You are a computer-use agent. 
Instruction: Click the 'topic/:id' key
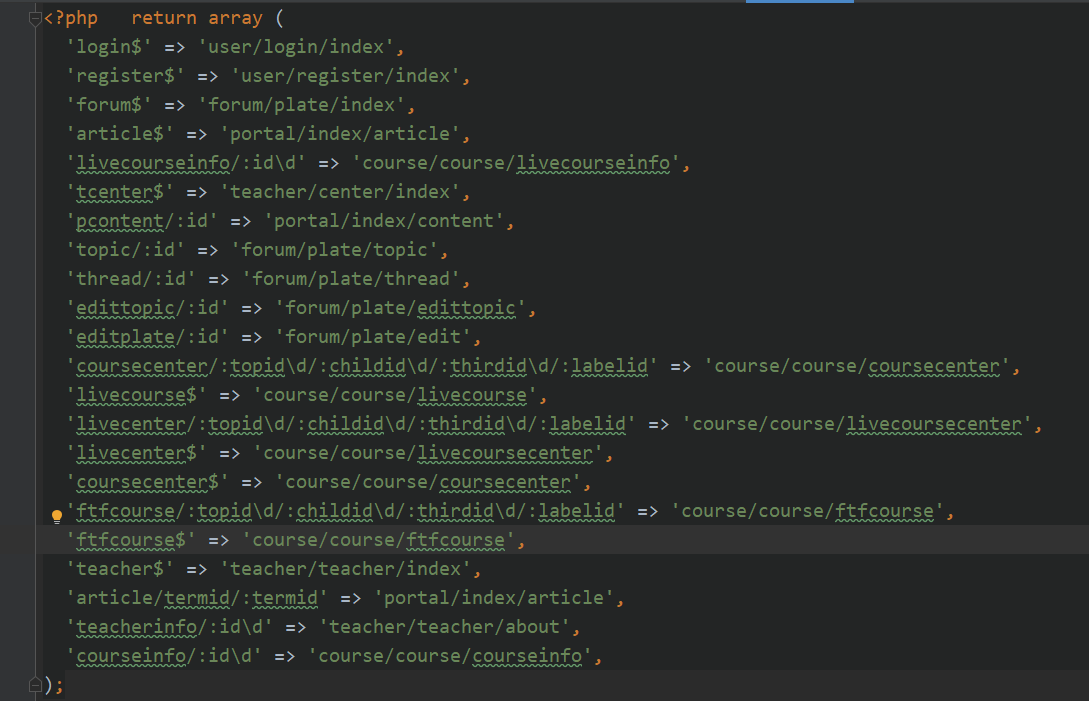tap(126, 250)
